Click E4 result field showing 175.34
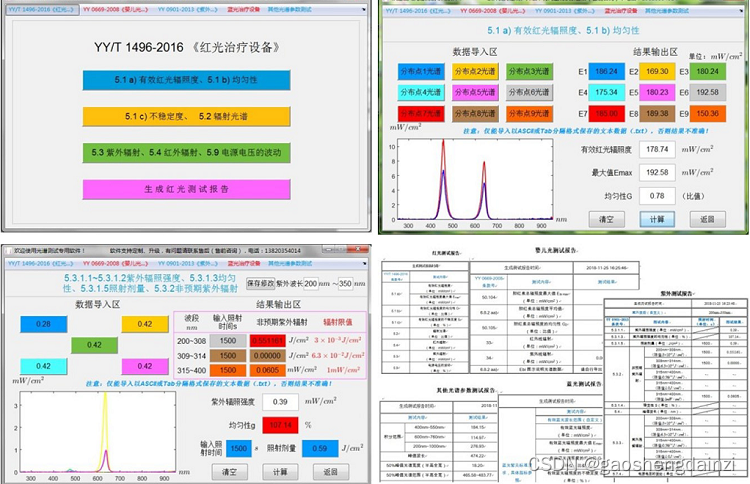Image resolution: width=750 pixels, height=484 pixels. click(x=607, y=92)
